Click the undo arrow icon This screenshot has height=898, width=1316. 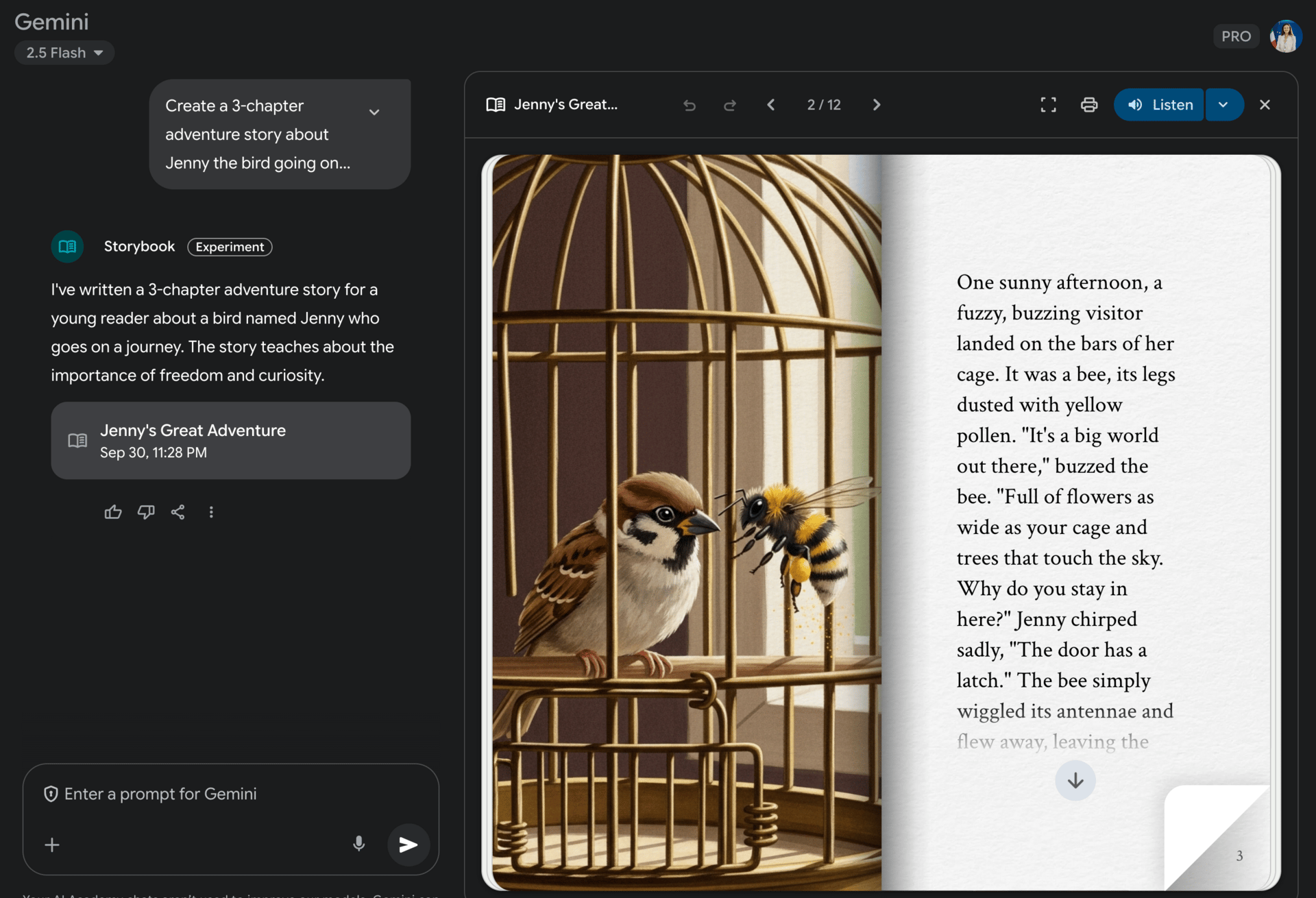pos(690,105)
